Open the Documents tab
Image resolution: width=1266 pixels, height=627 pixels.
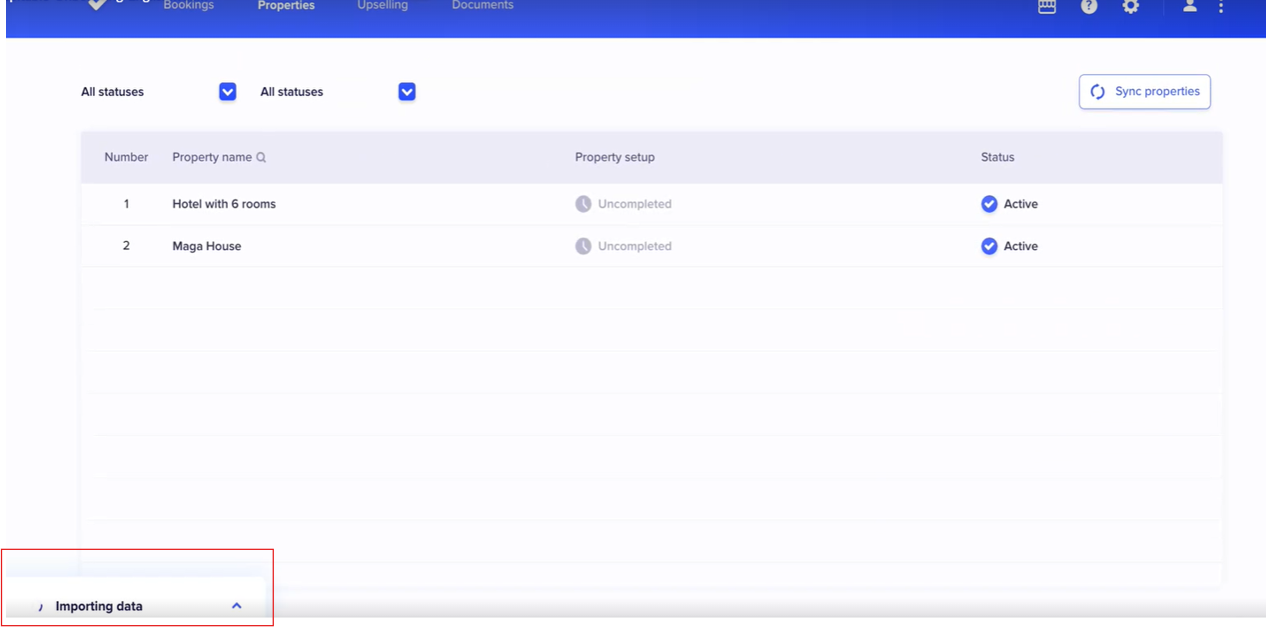tap(482, 6)
